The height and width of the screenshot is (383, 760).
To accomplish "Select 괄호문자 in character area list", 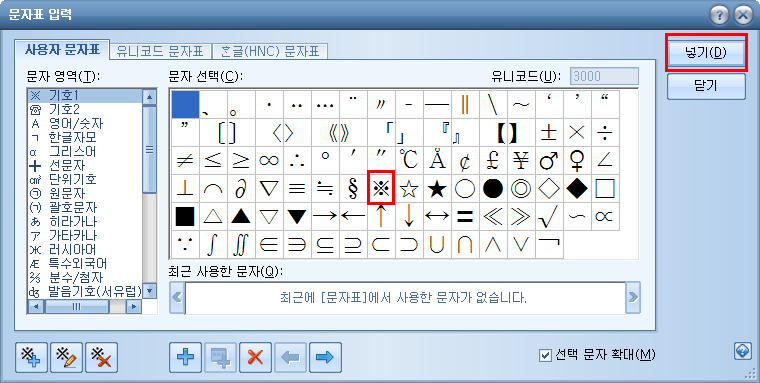I will coord(85,207).
